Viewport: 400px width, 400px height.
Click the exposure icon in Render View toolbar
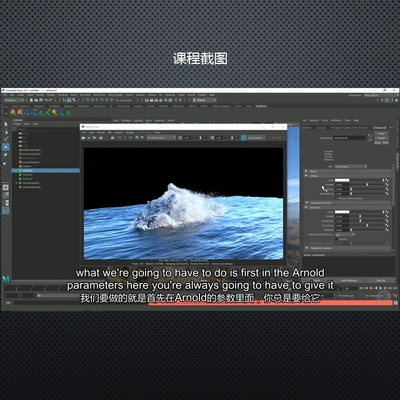pyautogui.click(x=180, y=137)
